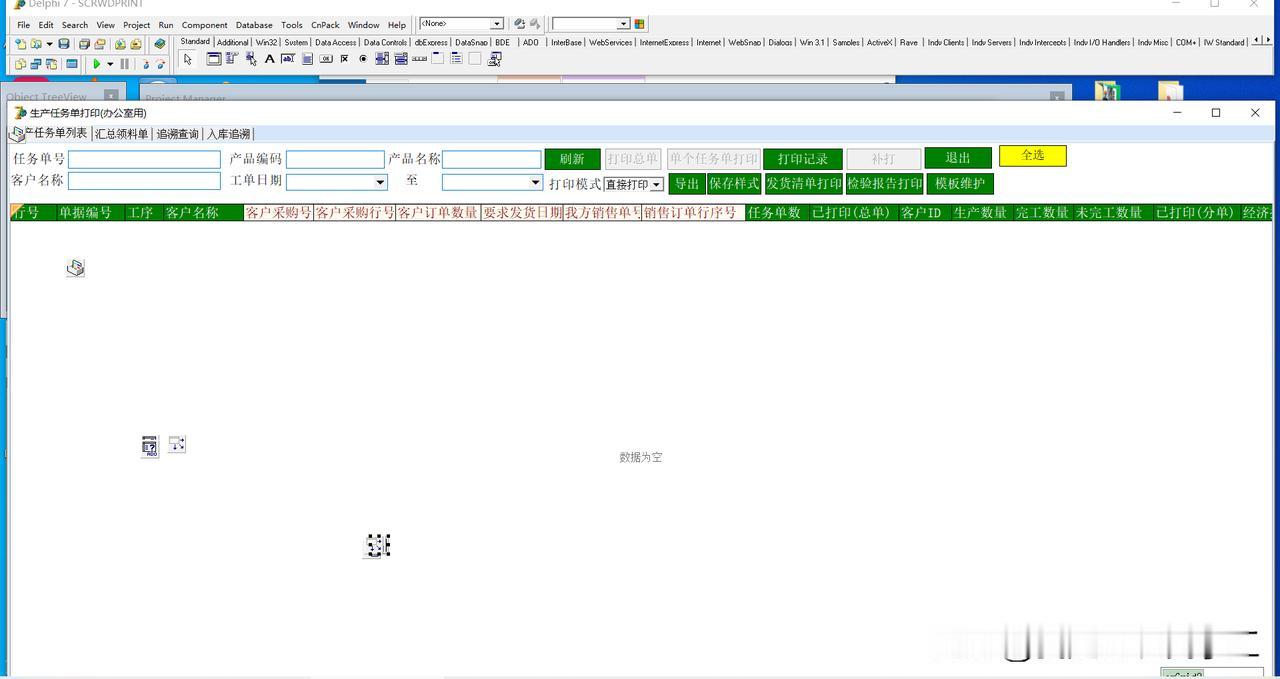Pick the RadioButton component in the palette
This screenshot has width=1280, height=679.
coord(363,59)
